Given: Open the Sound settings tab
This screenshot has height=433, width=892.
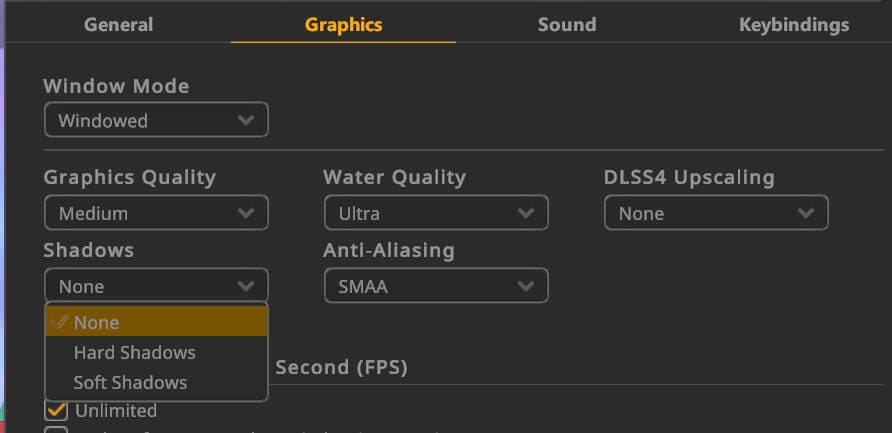Looking at the screenshot, I should tap(567, 25).
